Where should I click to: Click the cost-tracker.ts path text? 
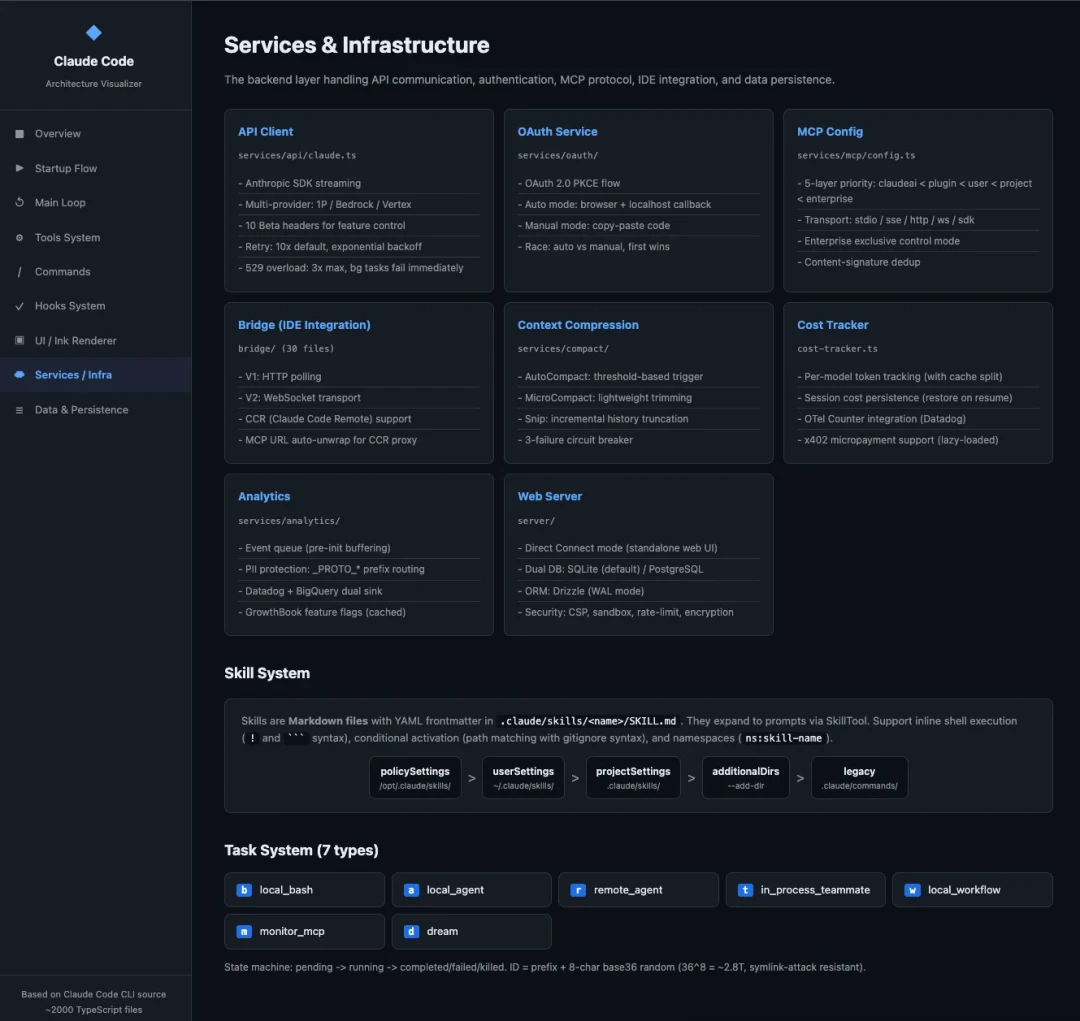[x=837, y=349]
